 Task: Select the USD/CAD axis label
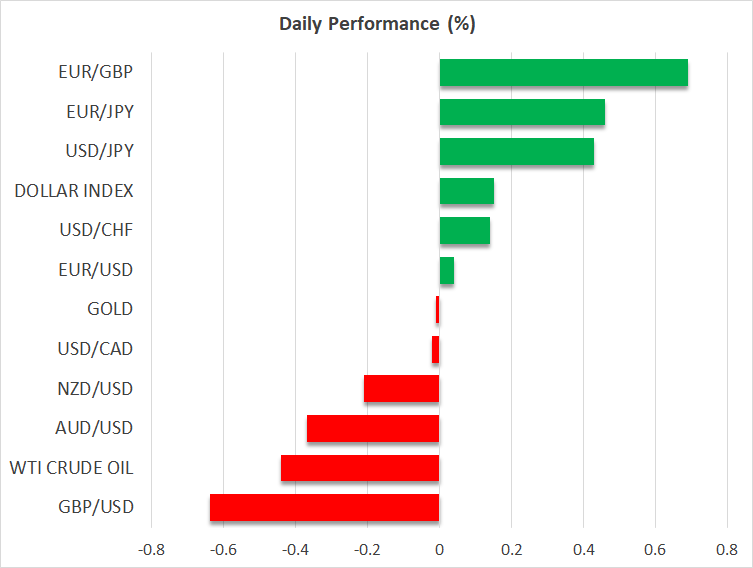pyautogui.click(x=95, y=349)
